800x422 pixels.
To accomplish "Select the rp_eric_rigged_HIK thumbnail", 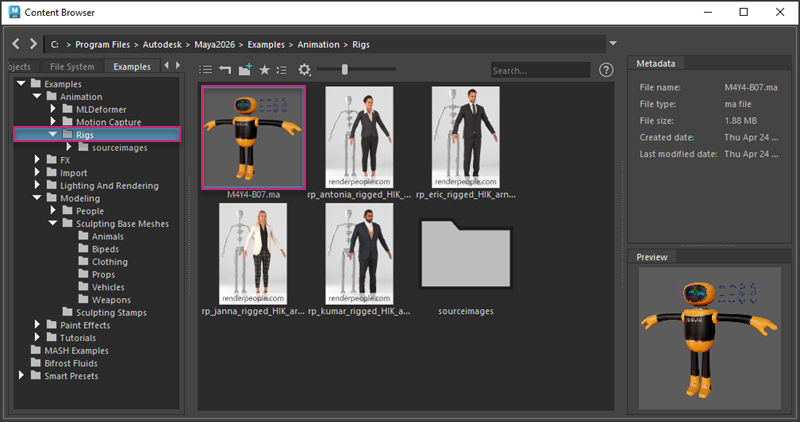I will [465, 137].
